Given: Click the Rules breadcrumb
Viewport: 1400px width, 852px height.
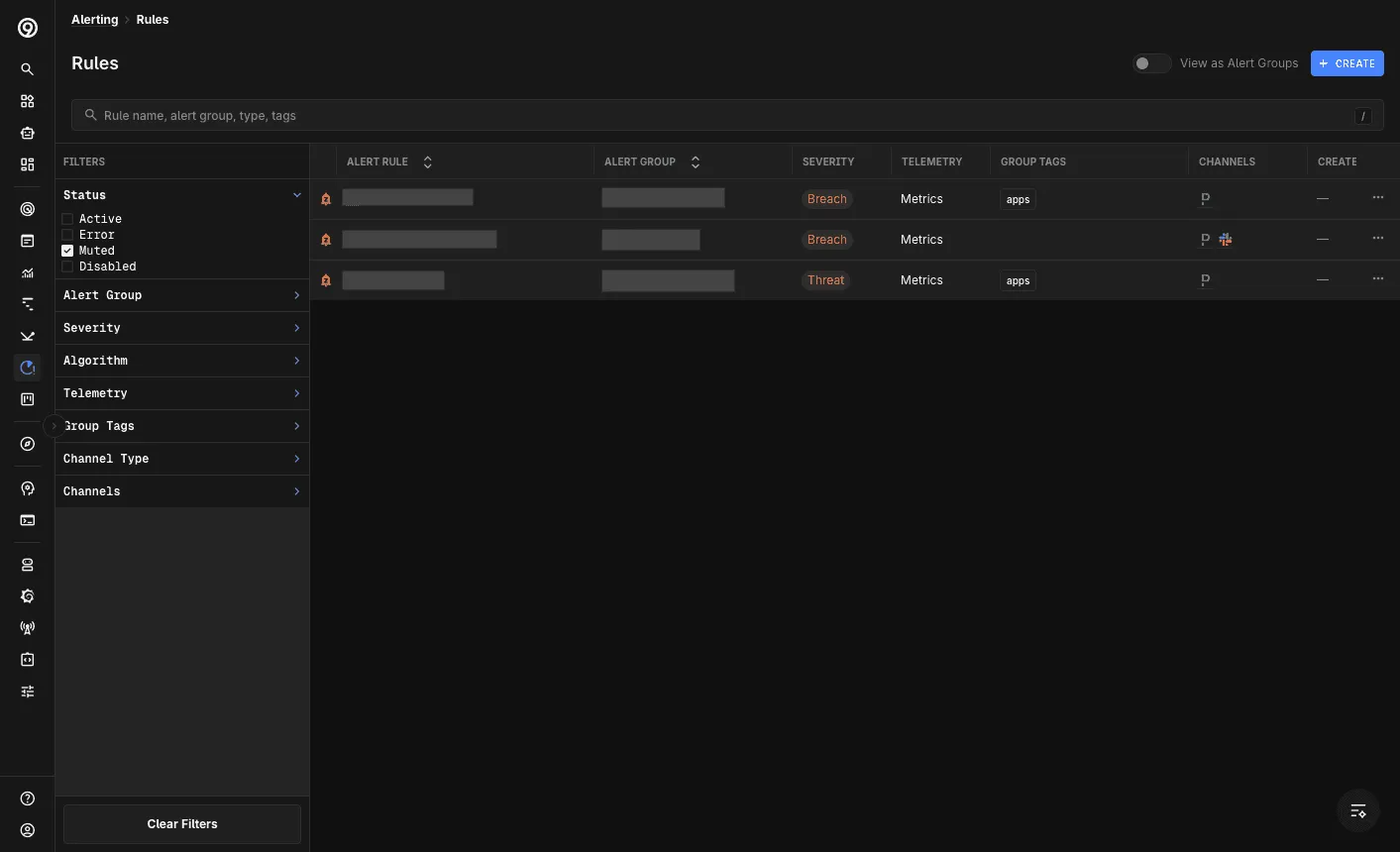Looking at the screenshot, I should 152,20.
